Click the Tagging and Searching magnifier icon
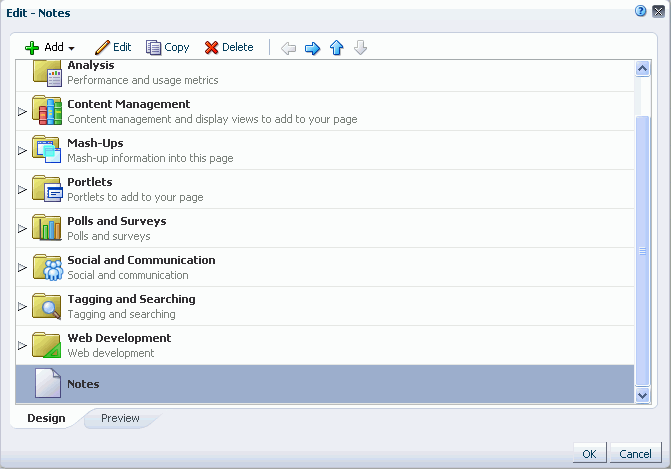This screenshot has width=671, height=469. tap(47, 306)
